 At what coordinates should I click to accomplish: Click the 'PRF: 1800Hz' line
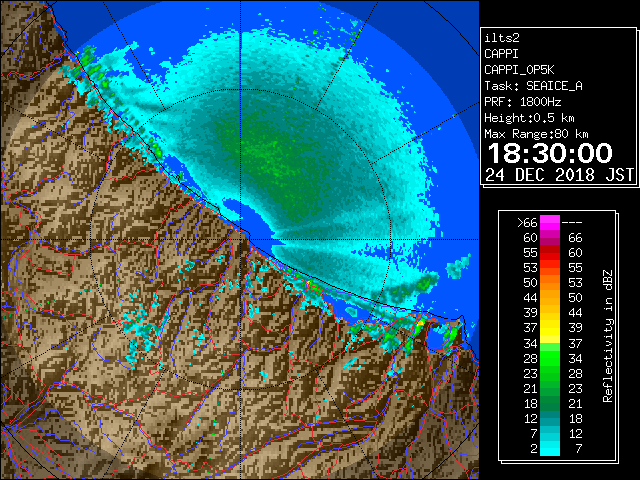522,102
